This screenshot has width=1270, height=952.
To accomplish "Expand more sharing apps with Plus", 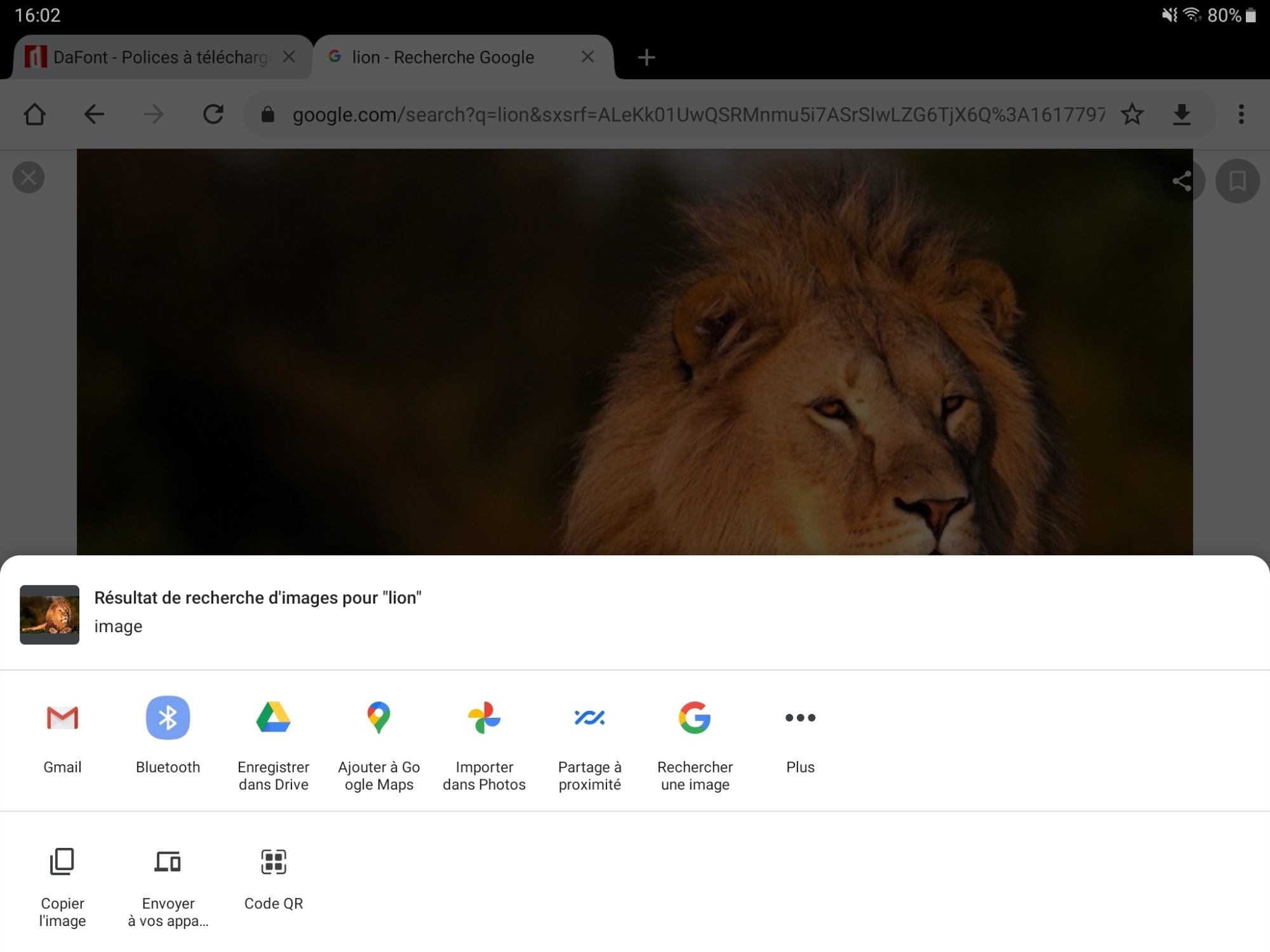I will (800, 718).
